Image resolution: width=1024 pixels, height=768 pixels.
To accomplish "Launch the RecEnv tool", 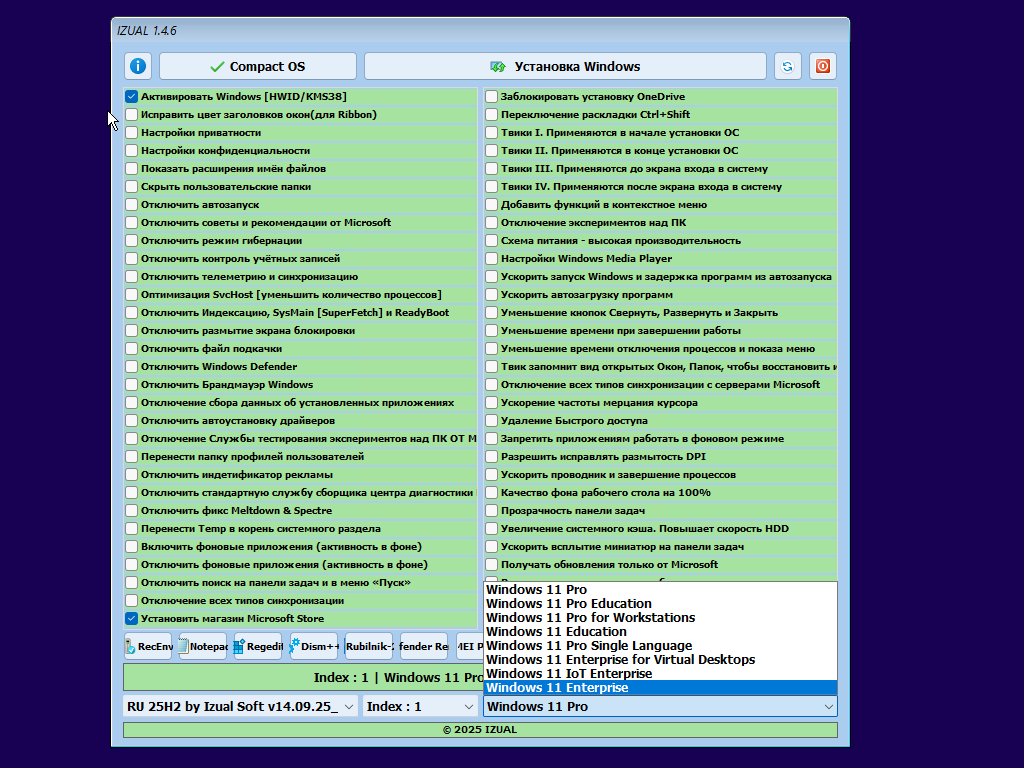I will tap(148, 646).
